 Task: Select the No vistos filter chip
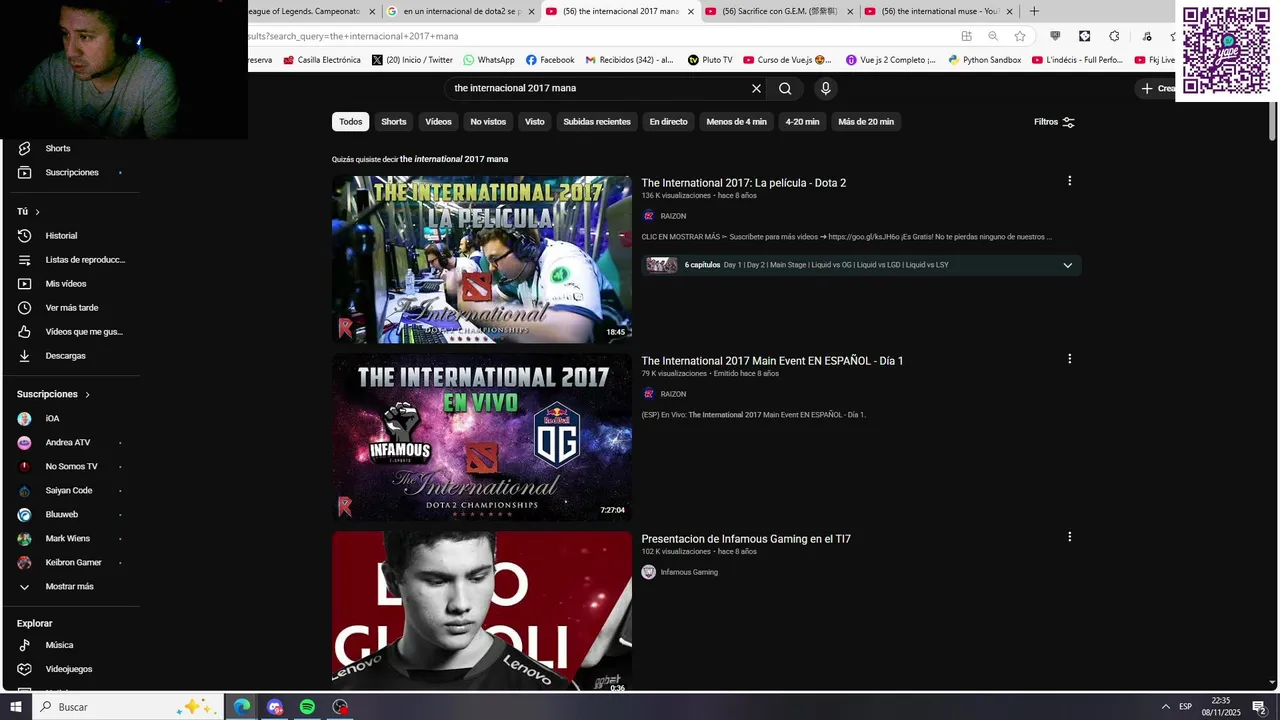point(488,122)
